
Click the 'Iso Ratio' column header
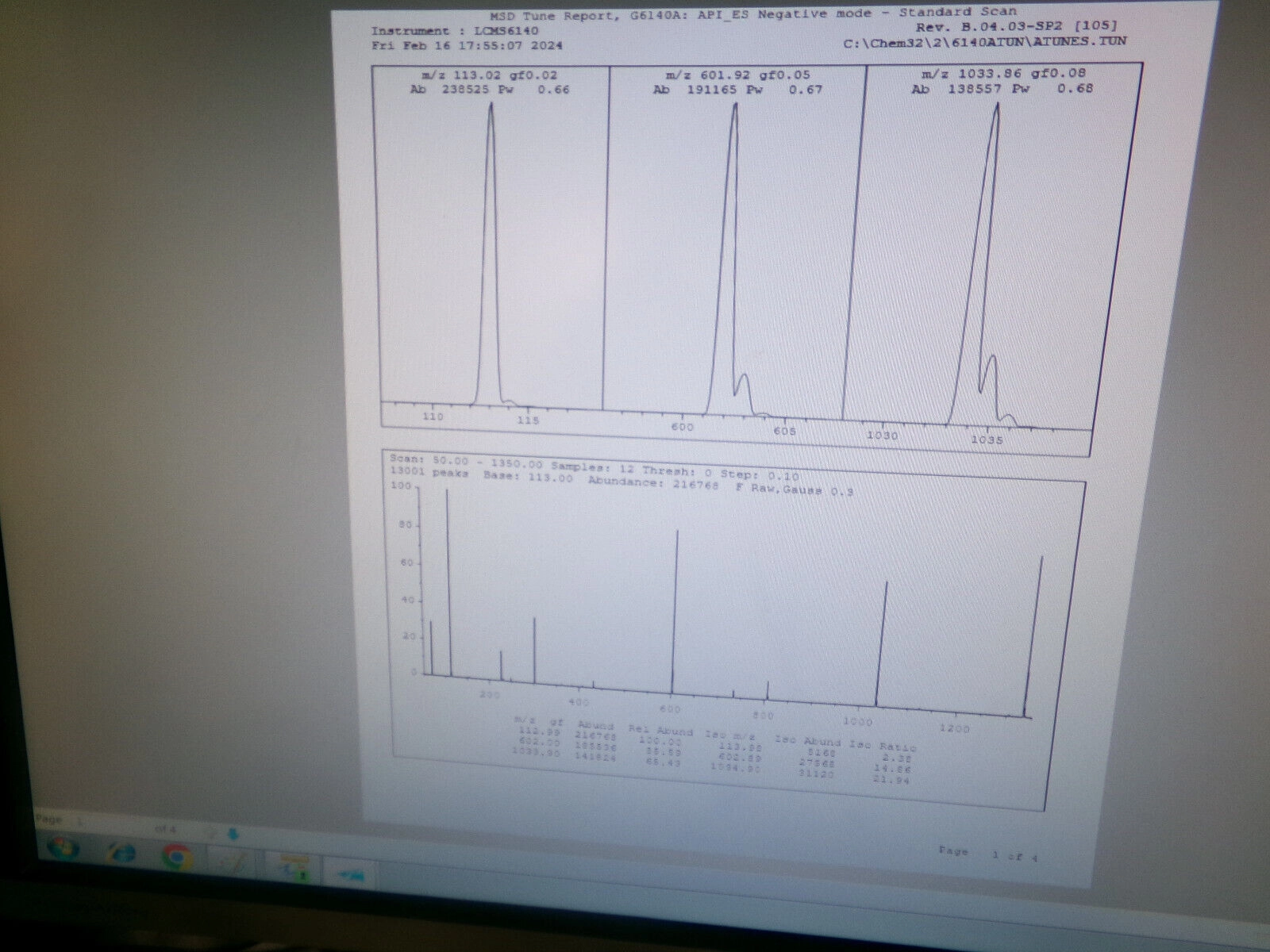click(883, 747)
